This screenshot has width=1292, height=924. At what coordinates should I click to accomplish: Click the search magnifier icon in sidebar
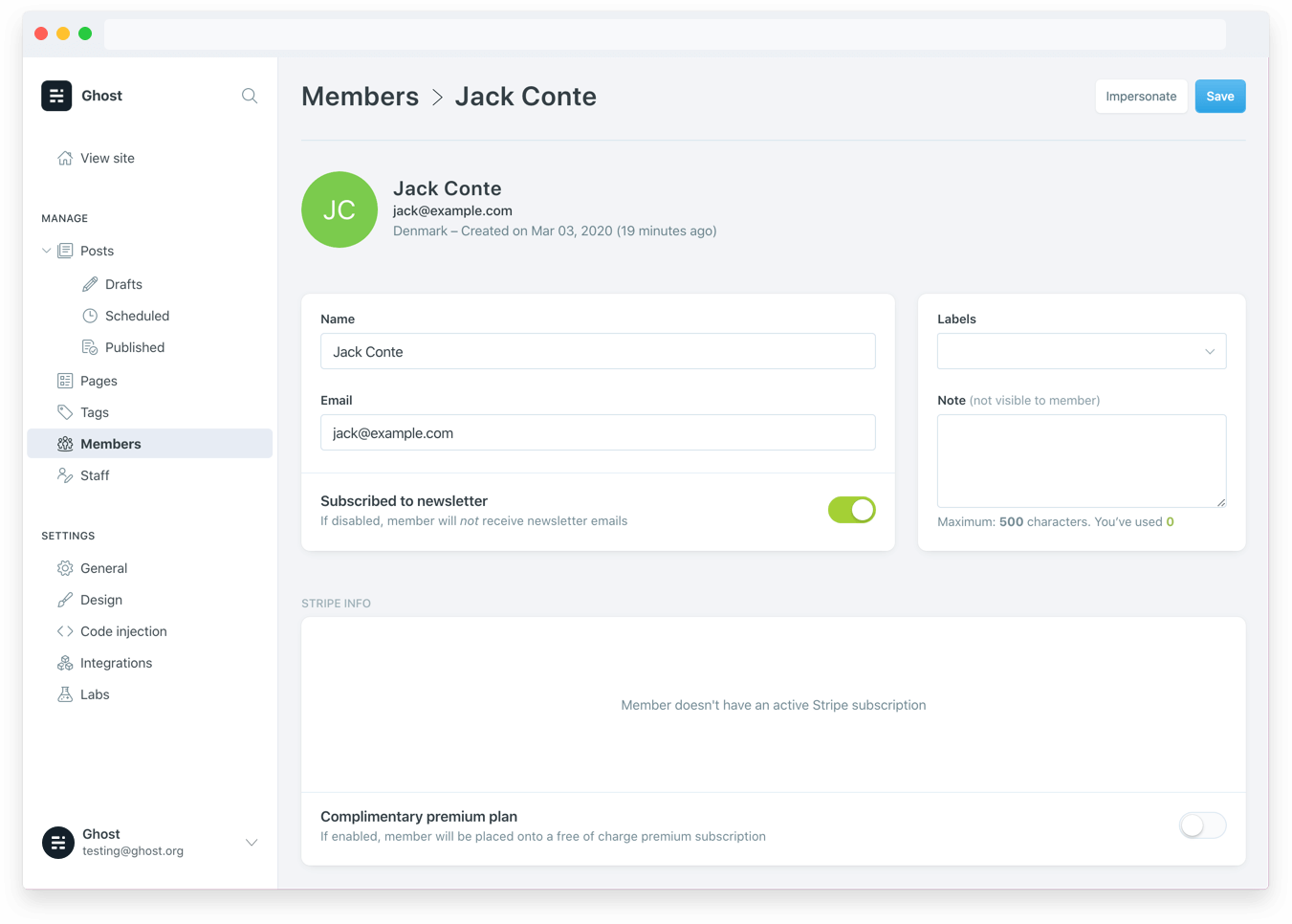[x=250, y=96]
